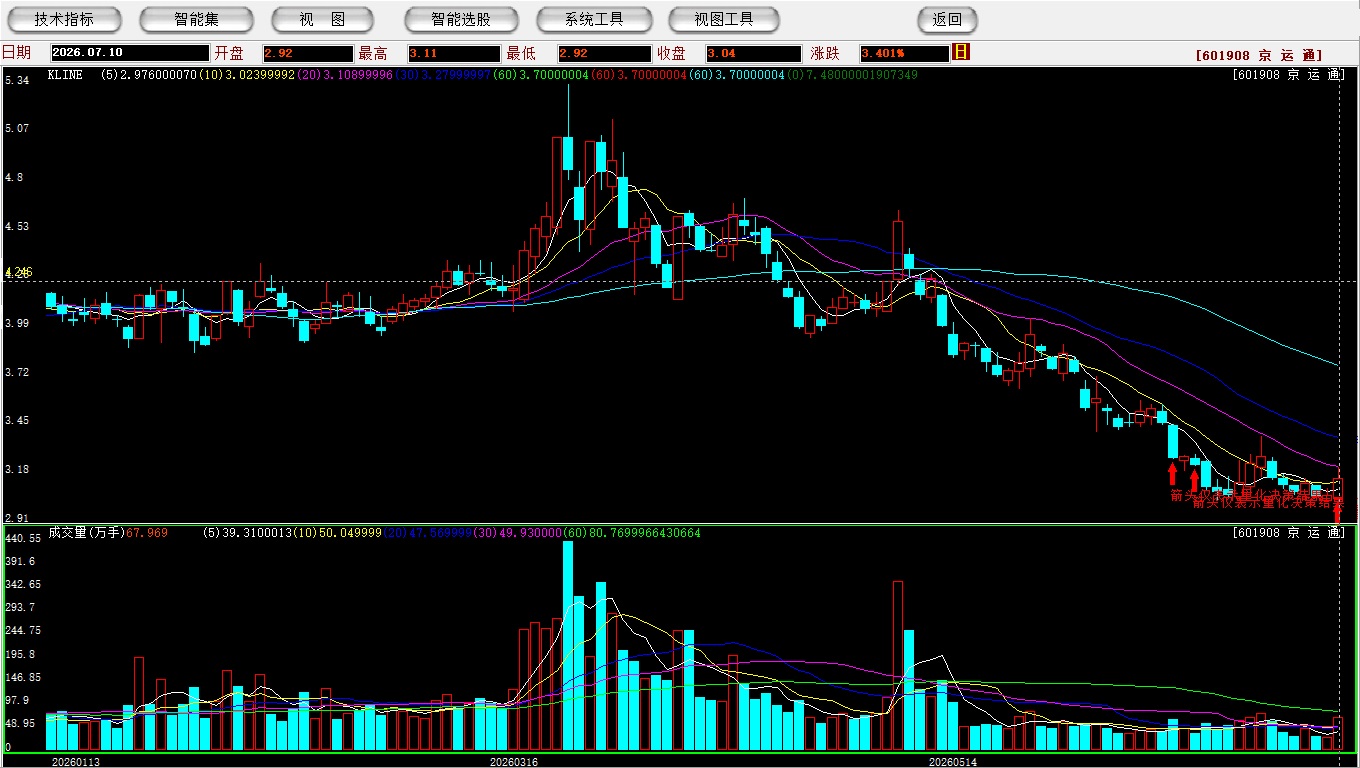Click the 系统工具 button
1360x768 pixels.
tap(594, 19)
